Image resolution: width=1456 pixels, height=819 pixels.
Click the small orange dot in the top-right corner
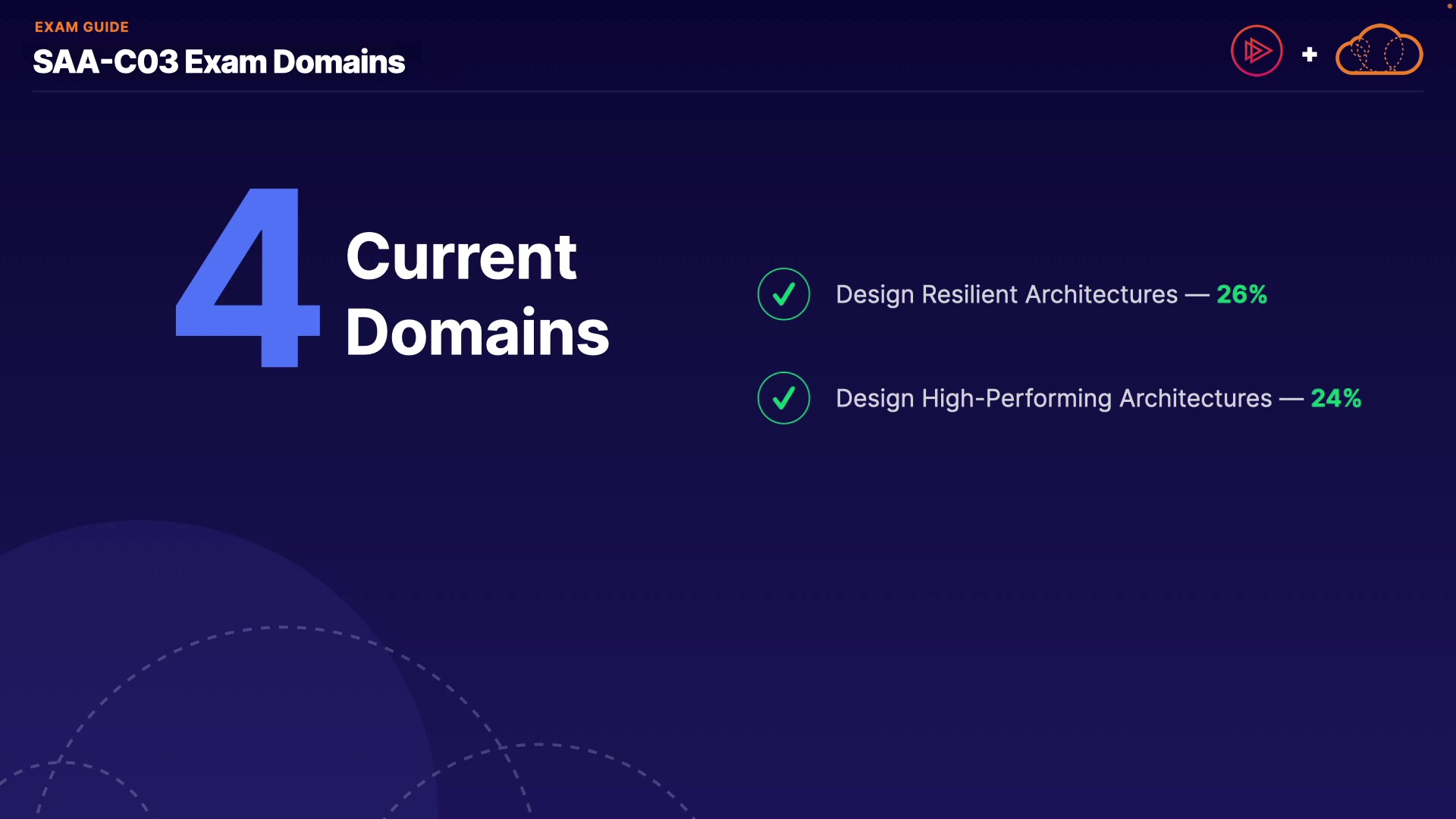coord(1449,6)
